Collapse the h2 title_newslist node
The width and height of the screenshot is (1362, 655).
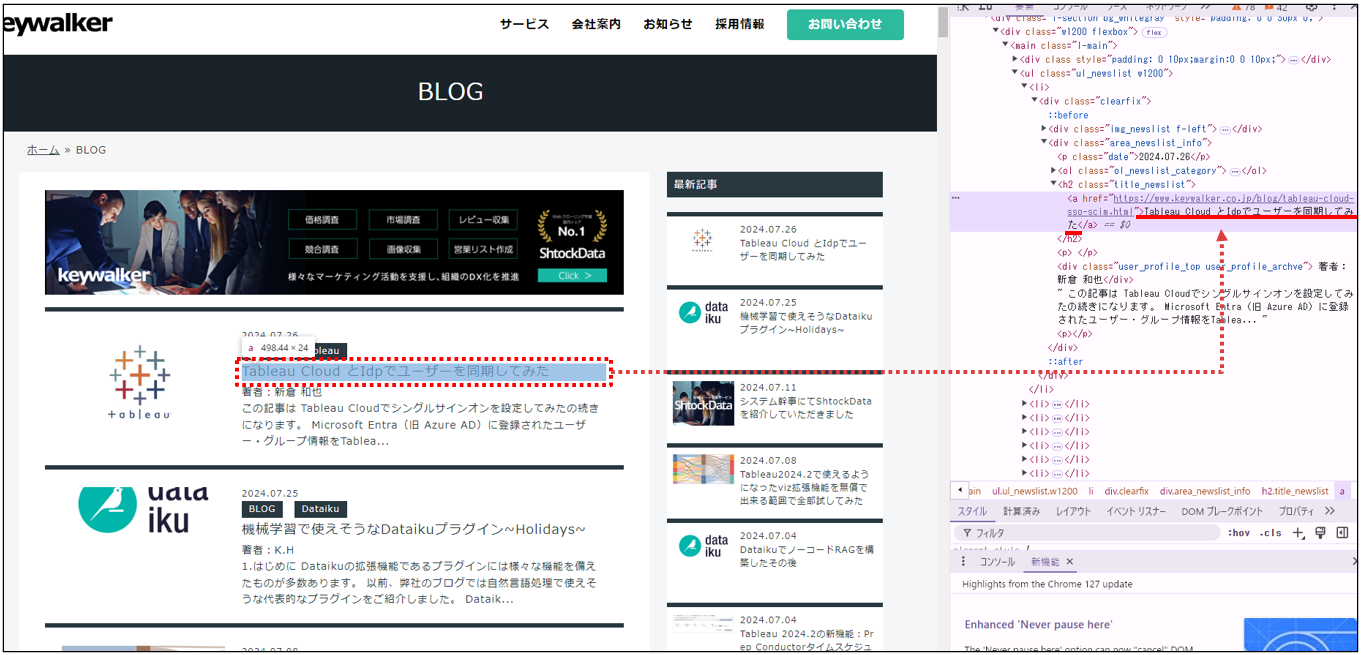click(x=1054, y=185)
